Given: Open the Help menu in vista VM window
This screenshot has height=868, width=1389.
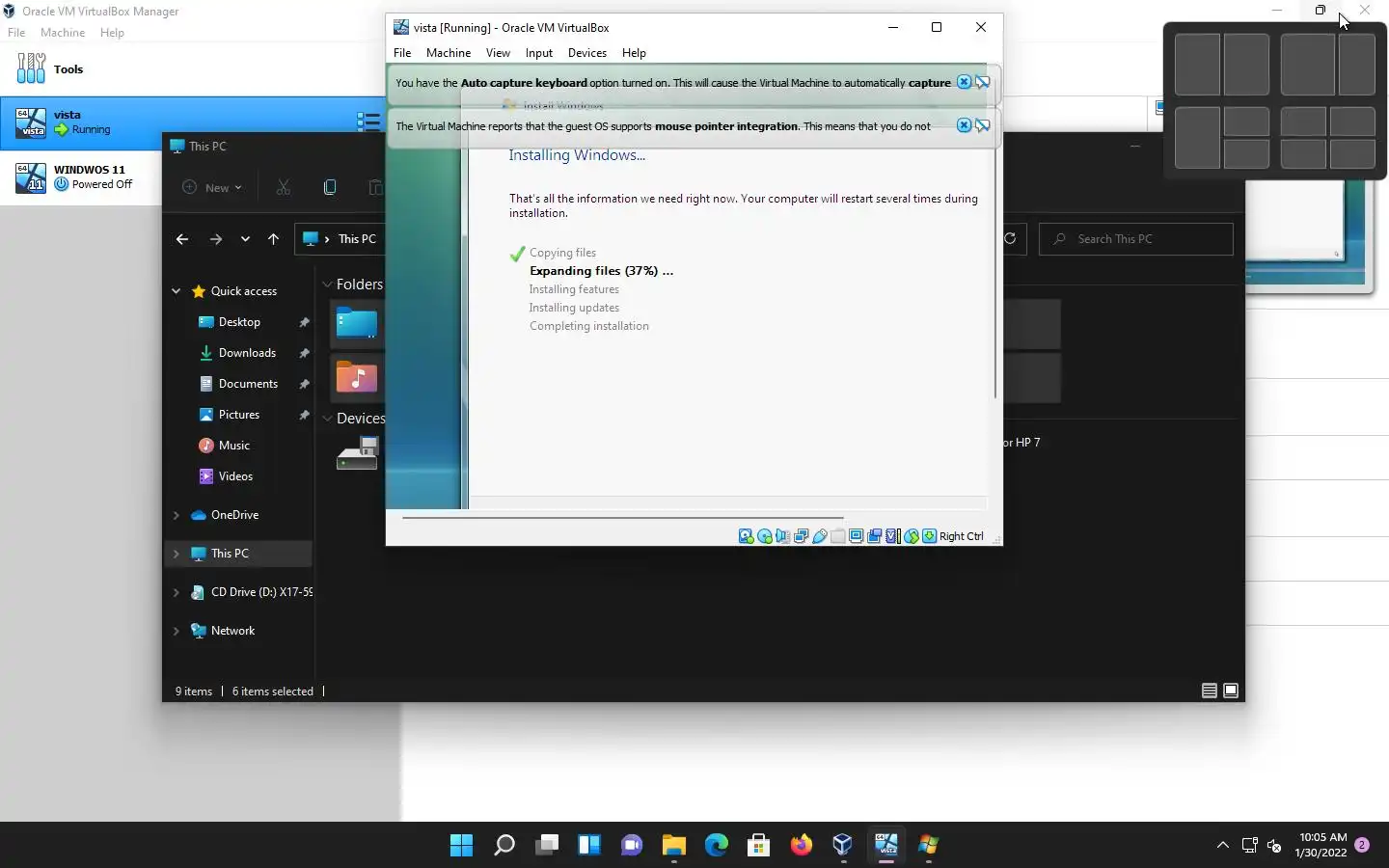Looking at the screenshot, I should [x=634, y=53].
